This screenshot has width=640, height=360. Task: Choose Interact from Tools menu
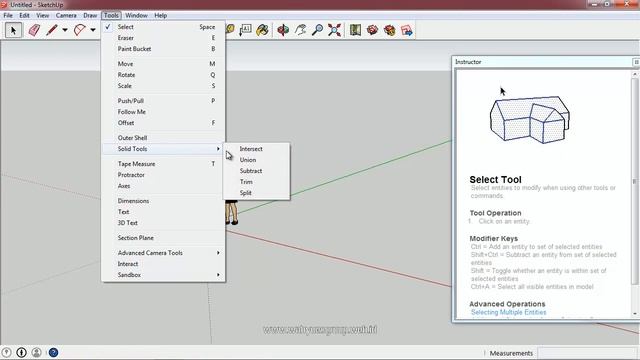(x=163, y=264)
